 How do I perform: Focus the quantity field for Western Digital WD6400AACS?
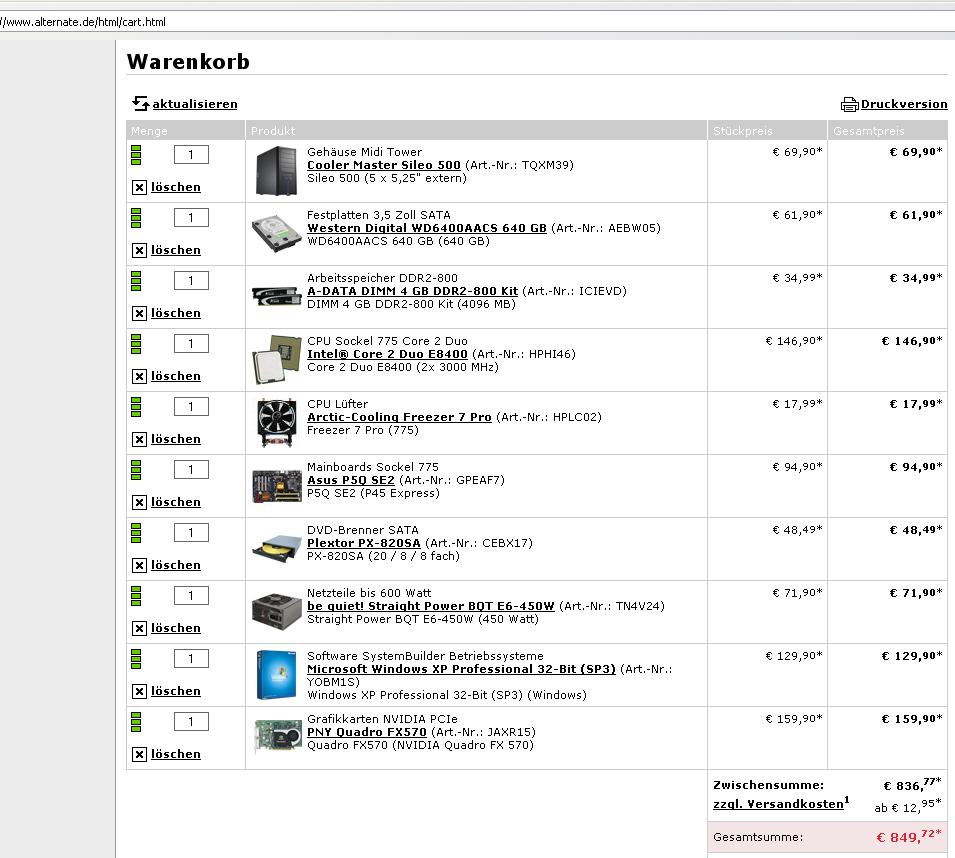tap(191, 218)
